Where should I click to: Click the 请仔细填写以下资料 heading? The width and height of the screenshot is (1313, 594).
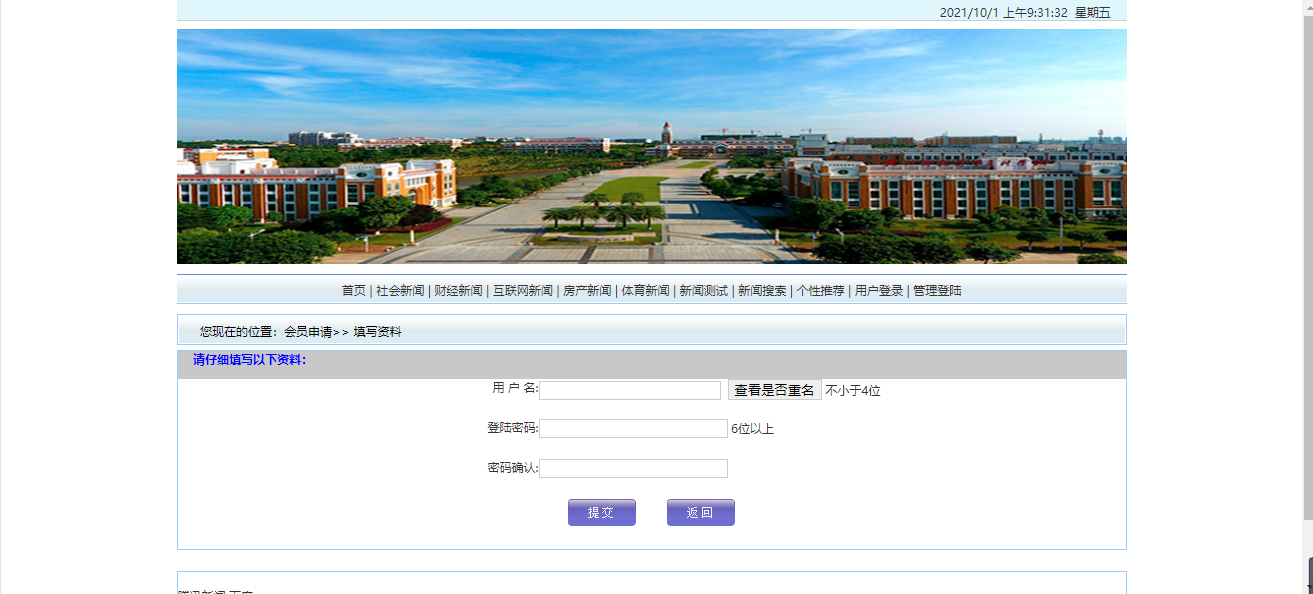coord(250,360)
